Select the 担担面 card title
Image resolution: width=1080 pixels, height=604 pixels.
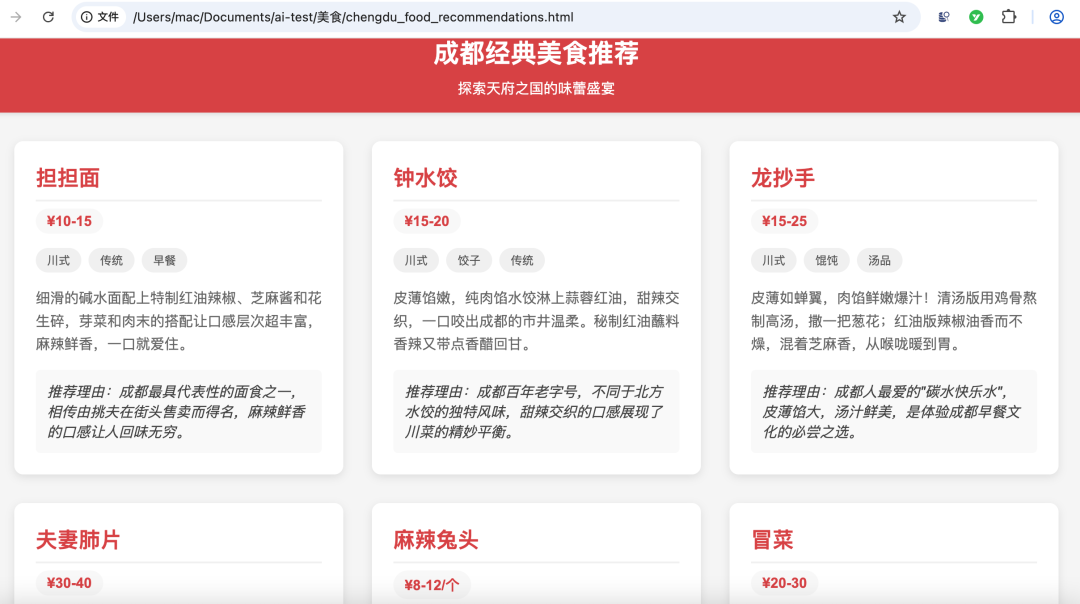pos(68,178)
